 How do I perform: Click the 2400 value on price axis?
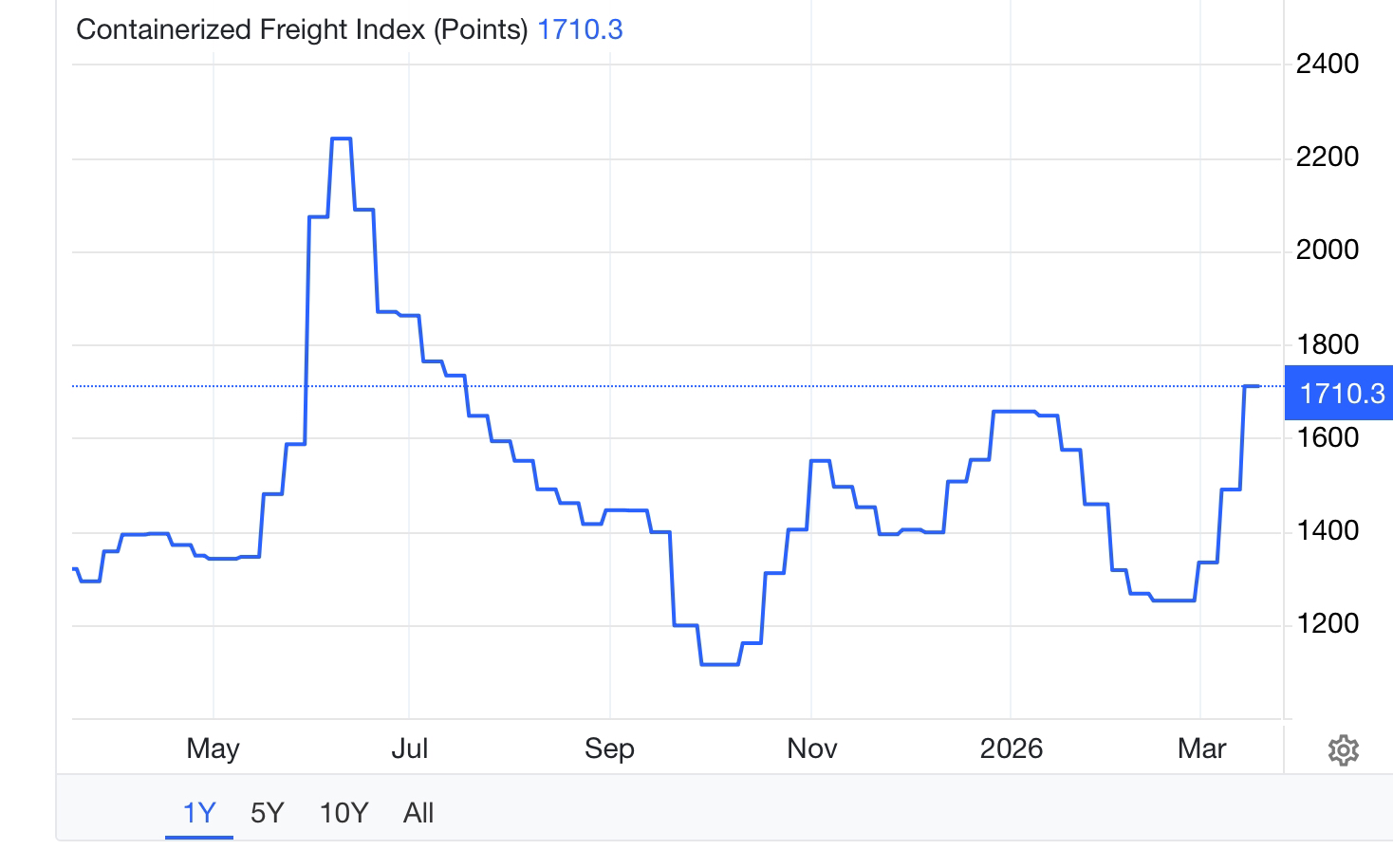coord(1327,64)
